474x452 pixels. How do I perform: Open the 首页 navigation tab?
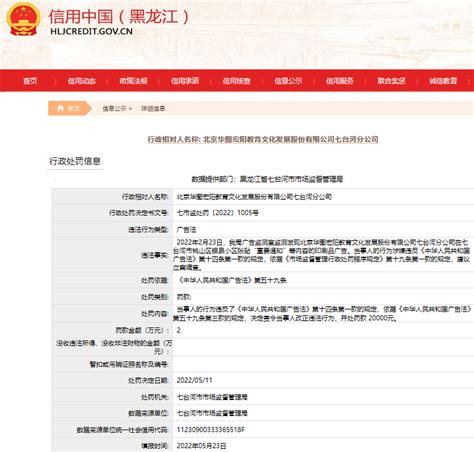30,81
